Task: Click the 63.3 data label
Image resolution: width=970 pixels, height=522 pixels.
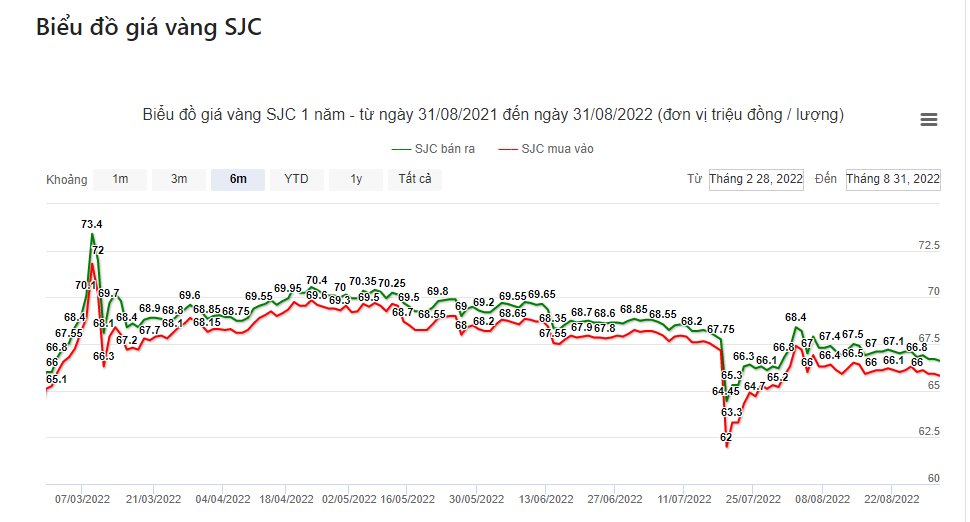Action: pyautogui.click(x=731, y=412)
